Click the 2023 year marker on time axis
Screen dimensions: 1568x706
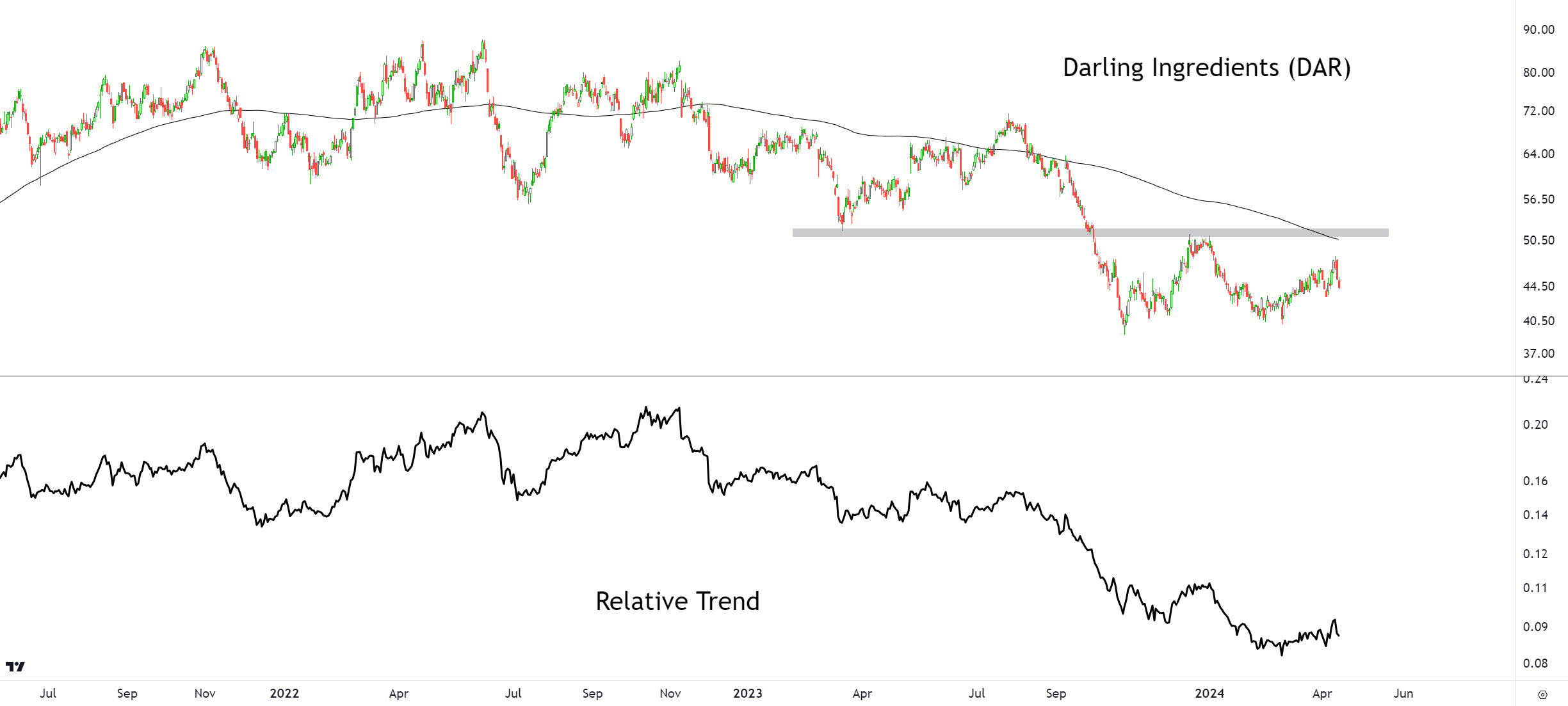[748, 693]
